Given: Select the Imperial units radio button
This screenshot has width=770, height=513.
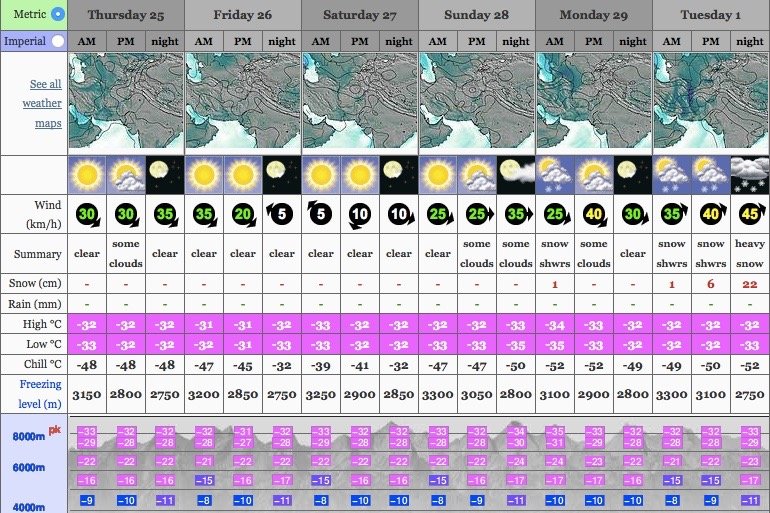Looking at the screenshot, I should 57,41.
